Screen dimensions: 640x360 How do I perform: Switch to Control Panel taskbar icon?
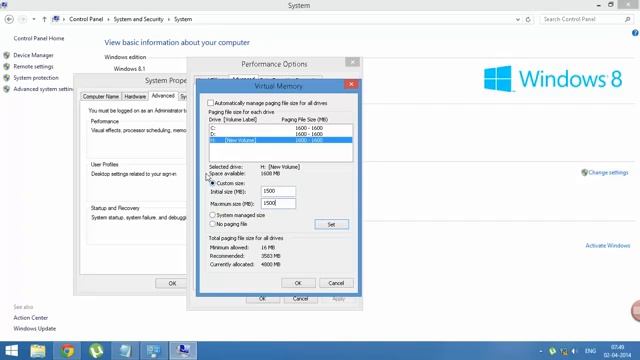(154, 351)
